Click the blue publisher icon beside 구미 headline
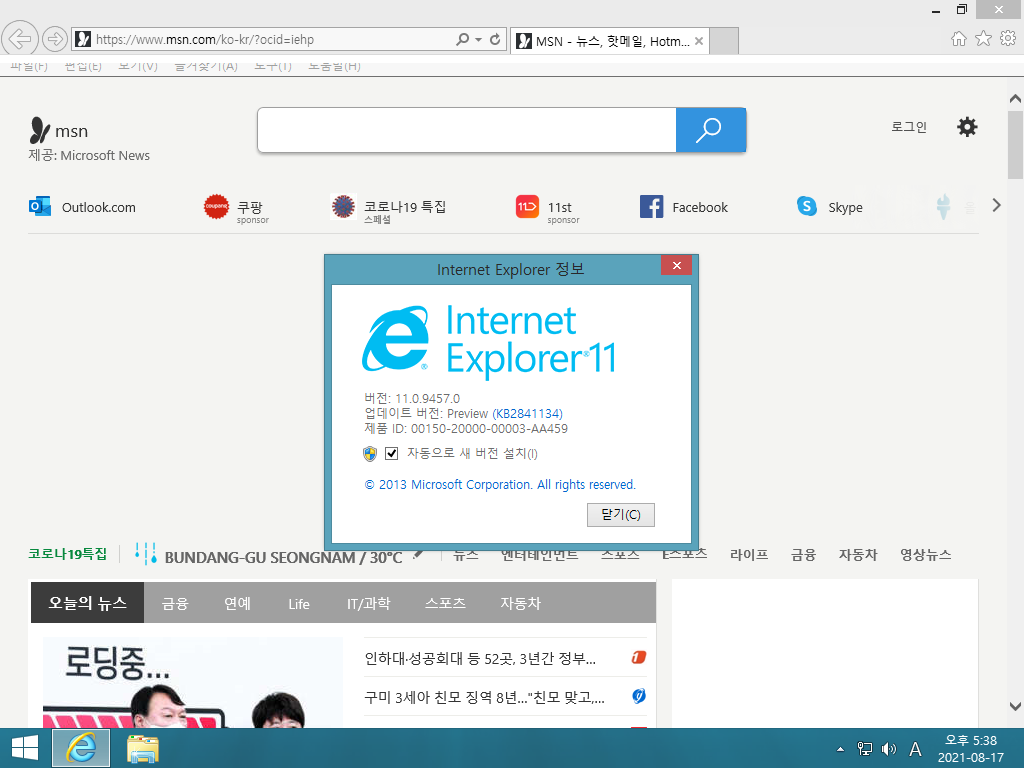This screenshot has width=1024, height=768. coord(639,696)
